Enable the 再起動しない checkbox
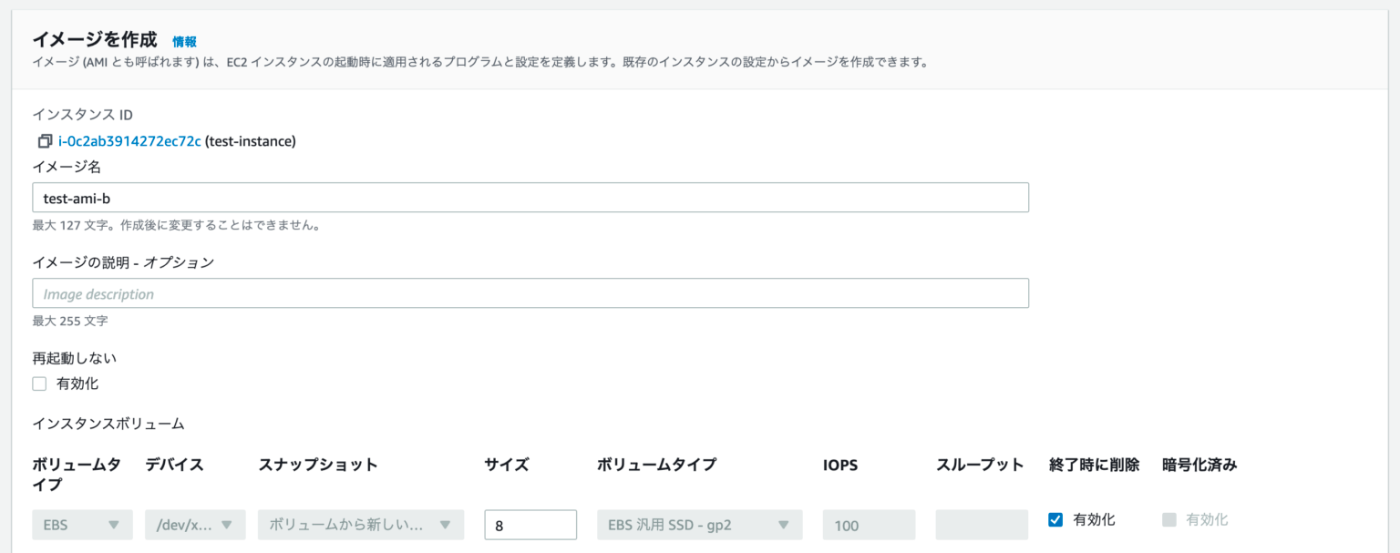1400x553 pixels. tap(39, 383)
